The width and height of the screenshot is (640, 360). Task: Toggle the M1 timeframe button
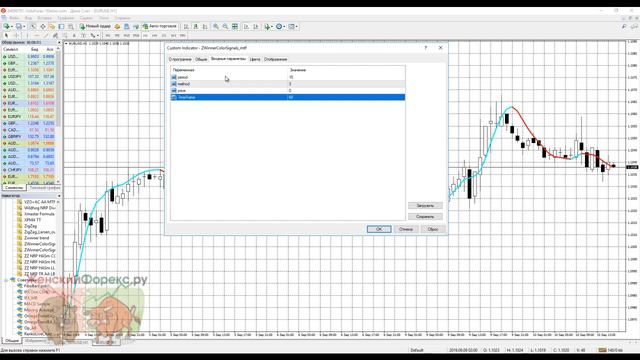(108, 36)
